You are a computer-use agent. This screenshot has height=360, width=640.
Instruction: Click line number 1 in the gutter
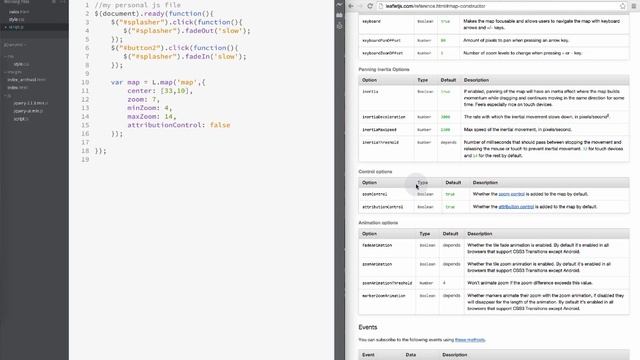87,5
